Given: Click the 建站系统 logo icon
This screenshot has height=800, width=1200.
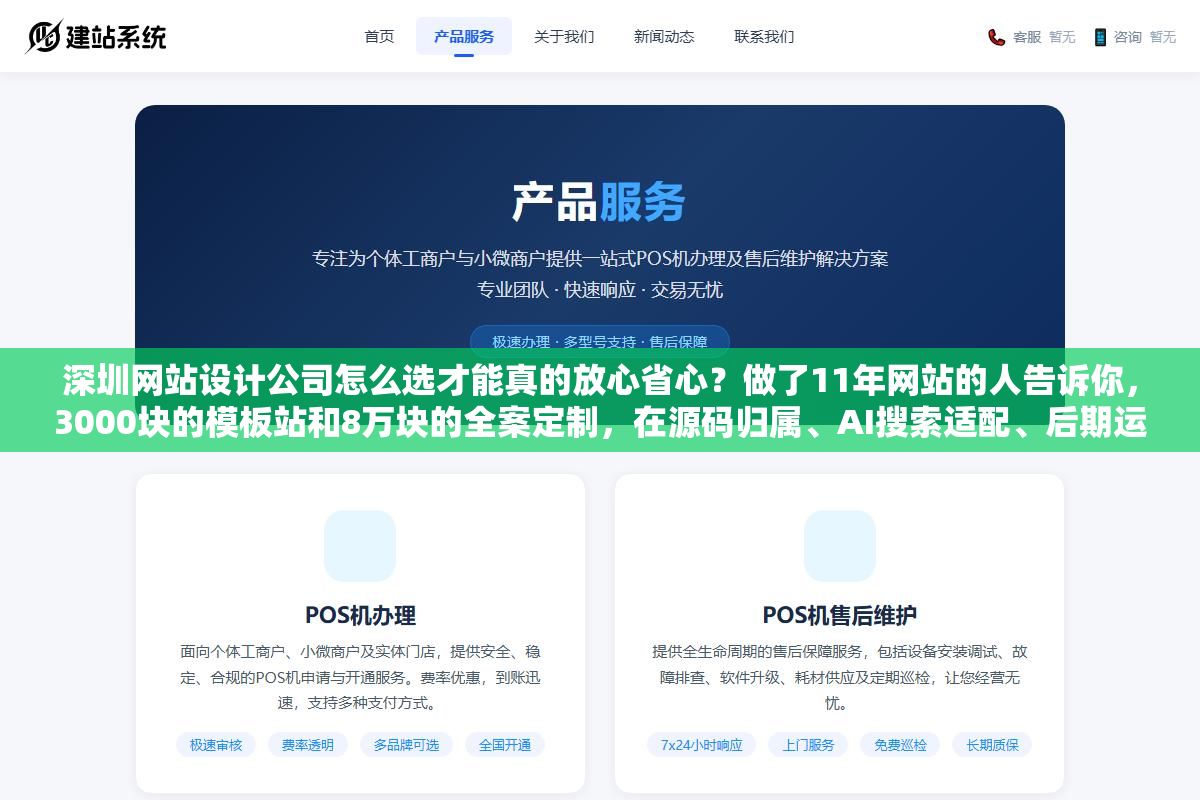Looking at the screenshot, I should coord(44,37).
